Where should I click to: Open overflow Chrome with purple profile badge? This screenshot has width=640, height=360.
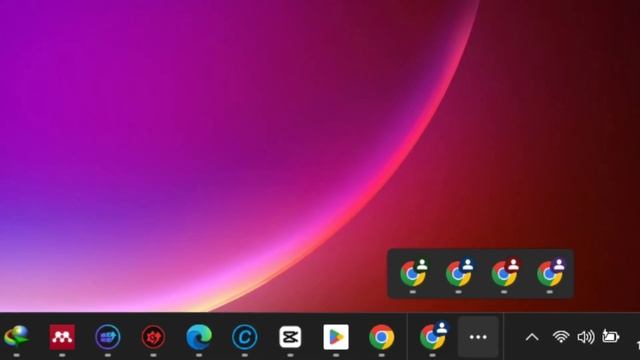pyautogui.click(x=551, y=272)
